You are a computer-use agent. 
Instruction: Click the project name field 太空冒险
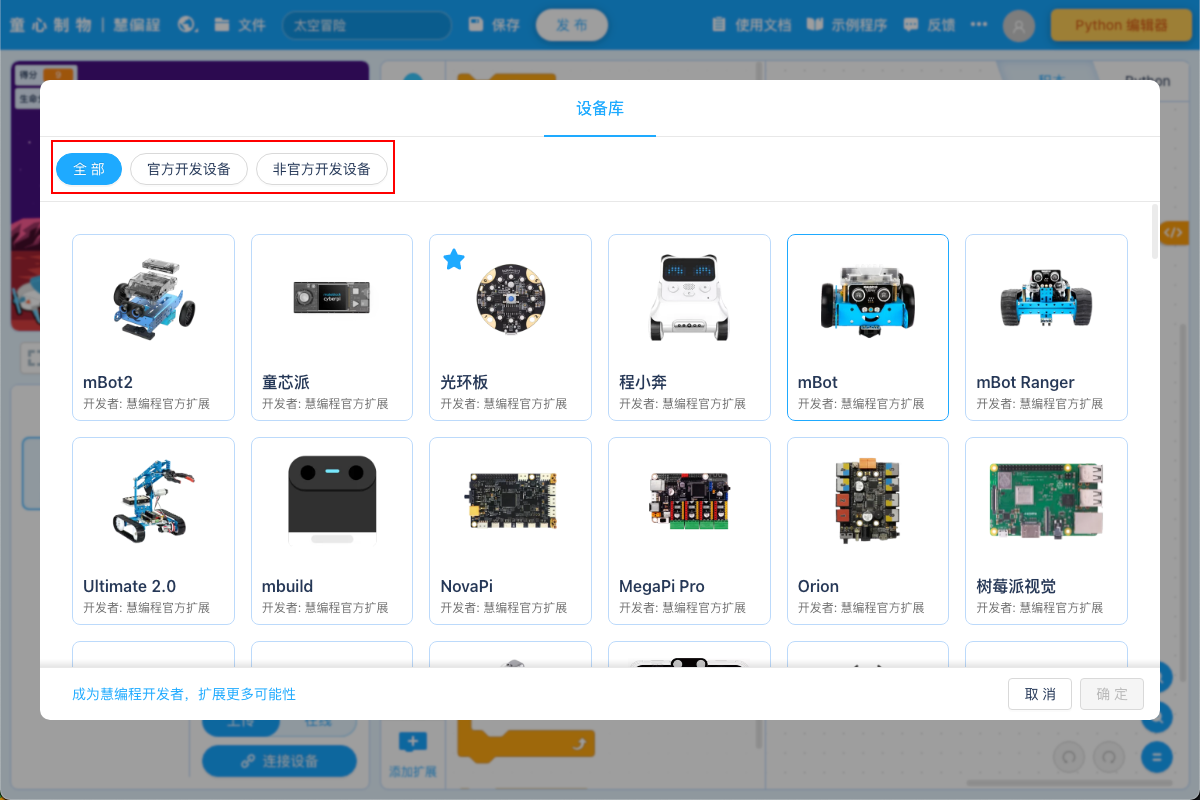click(x=367, y=25)
